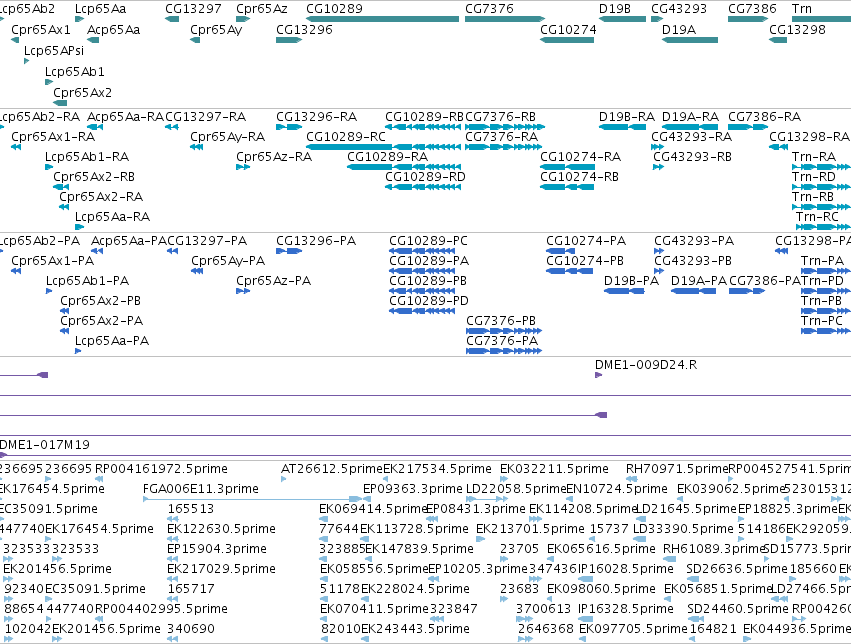
Task: Select protein label CG10289-PD
Action: [x=429, y=301]
